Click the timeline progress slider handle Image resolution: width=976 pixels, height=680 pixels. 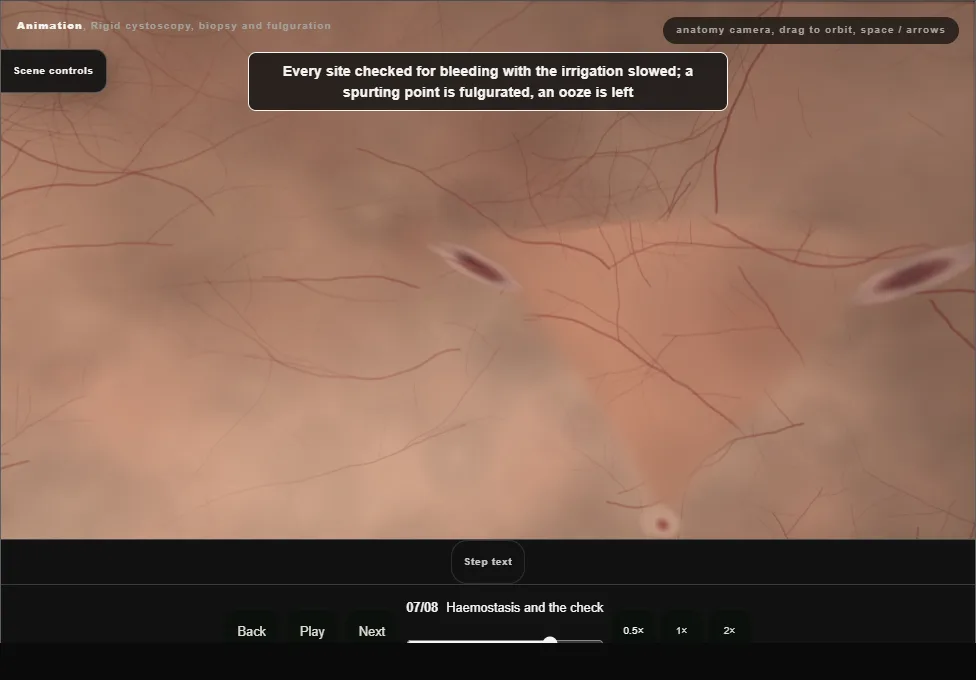pyautogui.click(x=550, y=640)
